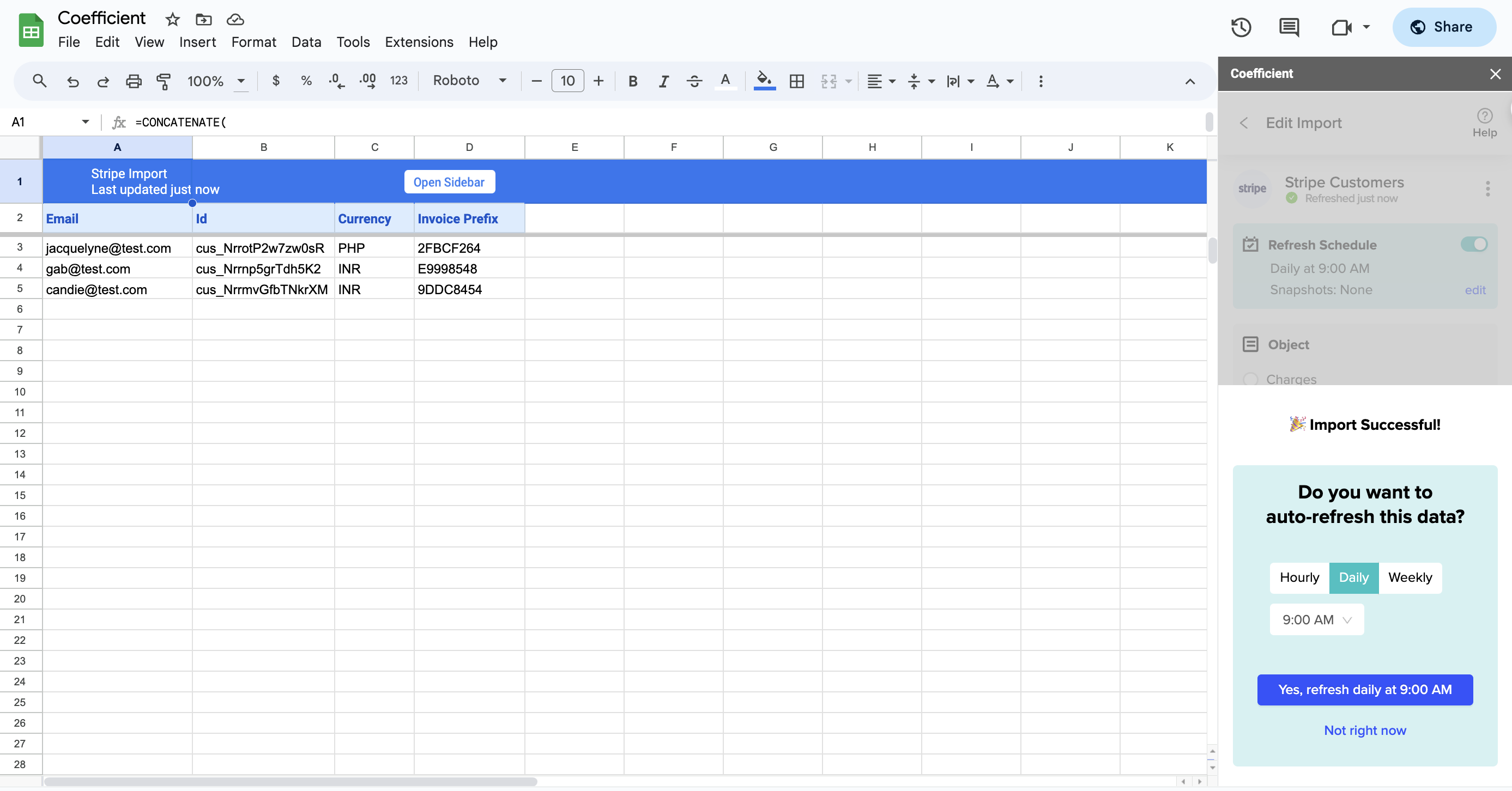Format cells as currency
The width and height of the screenshot is (1512, 791).
276,81
